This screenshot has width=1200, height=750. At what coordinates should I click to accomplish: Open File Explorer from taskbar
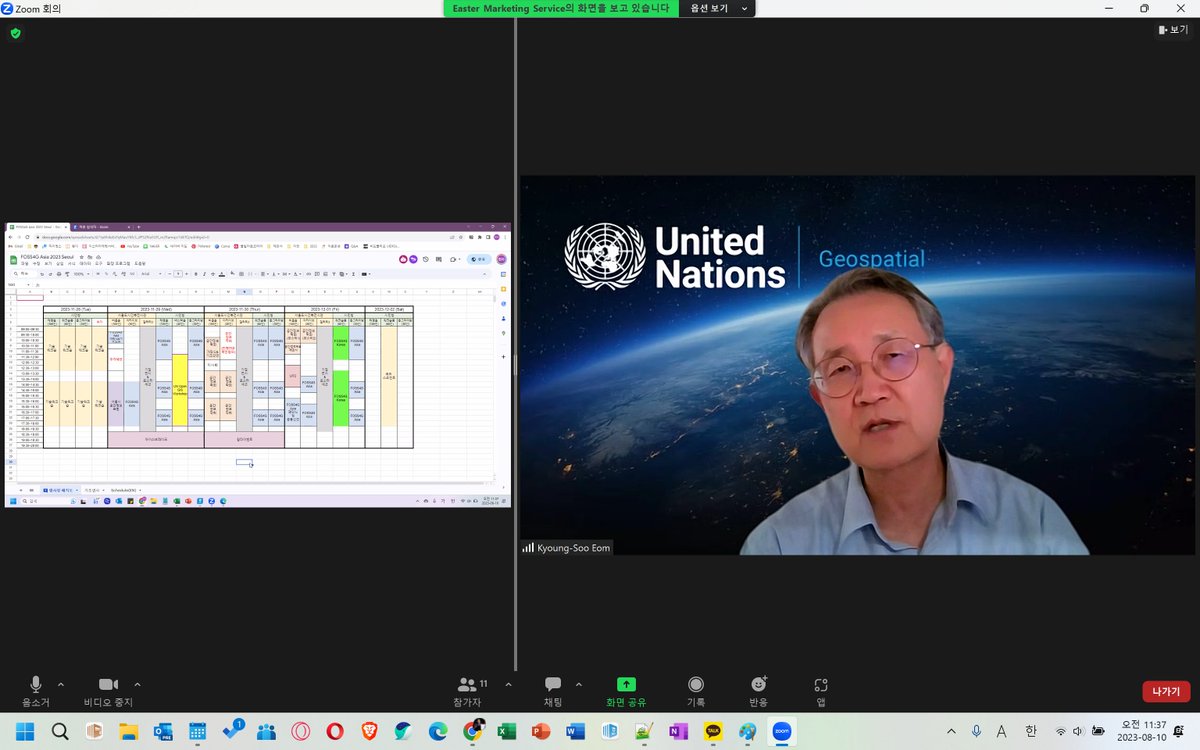point(128,732)
